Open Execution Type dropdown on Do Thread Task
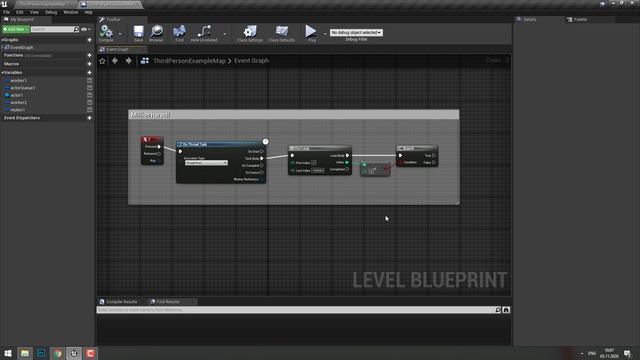The height and width of the screenshot is (360, 640). coord(206,163)
